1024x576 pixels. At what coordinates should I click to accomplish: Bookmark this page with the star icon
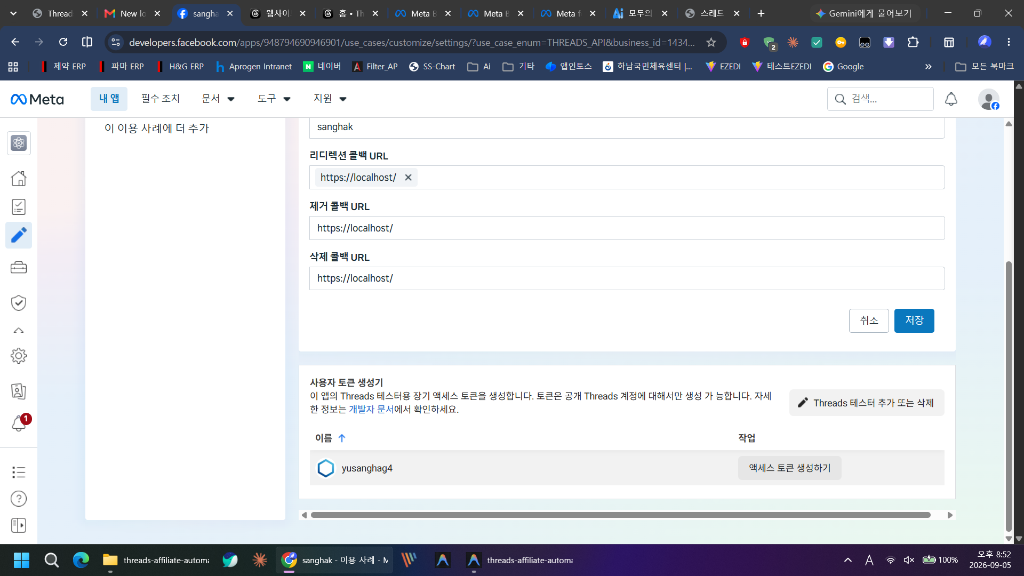point(711,42)
